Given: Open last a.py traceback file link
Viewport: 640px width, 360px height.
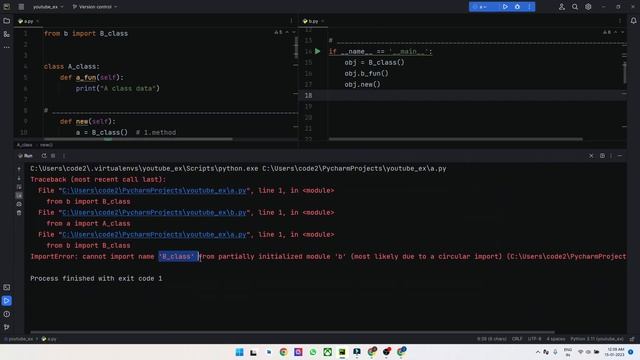Looking at the screenshot, I should (x=154, y=235).
